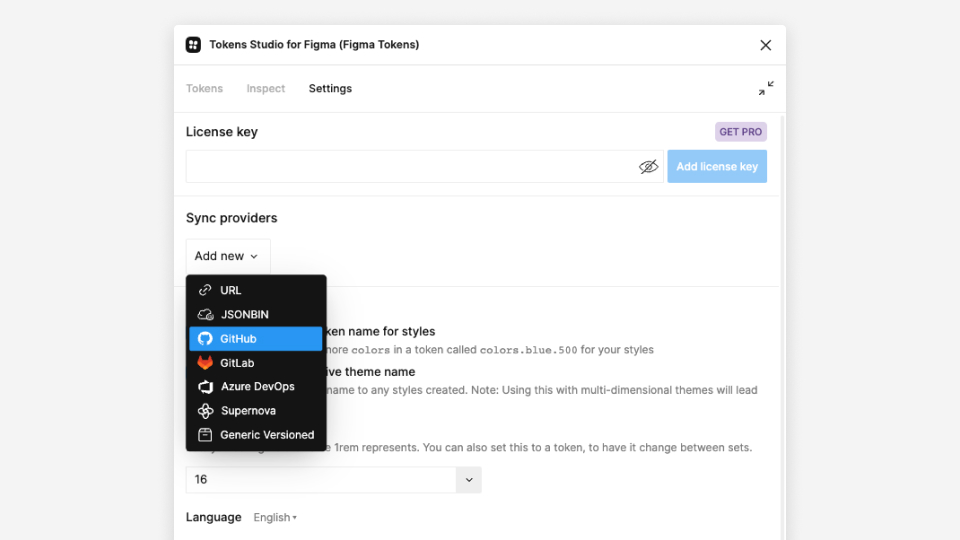
Task: Close the Tokens Studio plugin window
Action: click(766, 45)
